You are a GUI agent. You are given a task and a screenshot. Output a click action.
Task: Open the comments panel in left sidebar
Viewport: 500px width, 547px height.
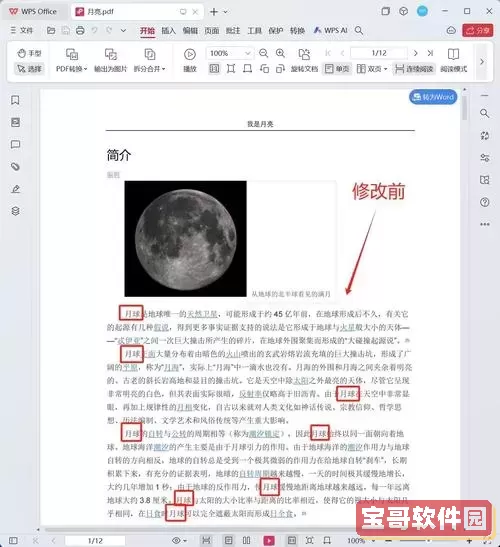(15, 144)
